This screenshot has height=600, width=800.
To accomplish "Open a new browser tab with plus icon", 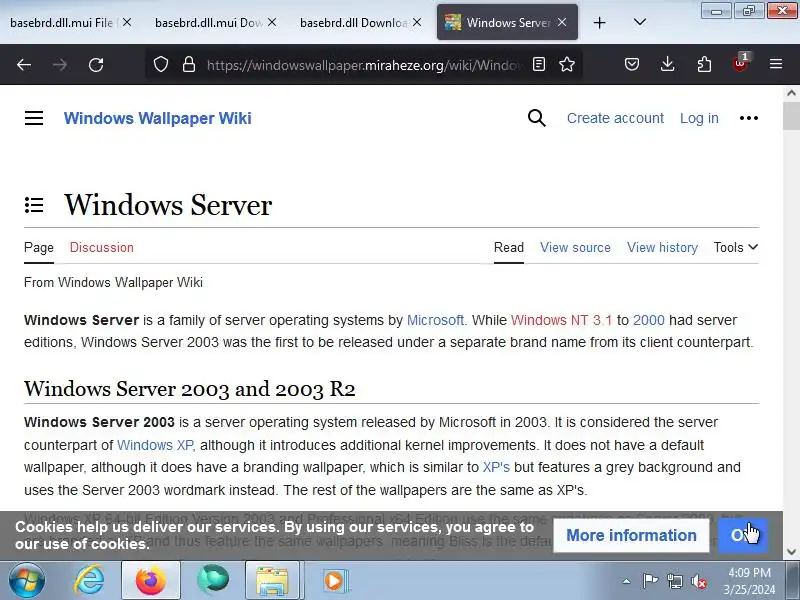I will pos(599,22).
